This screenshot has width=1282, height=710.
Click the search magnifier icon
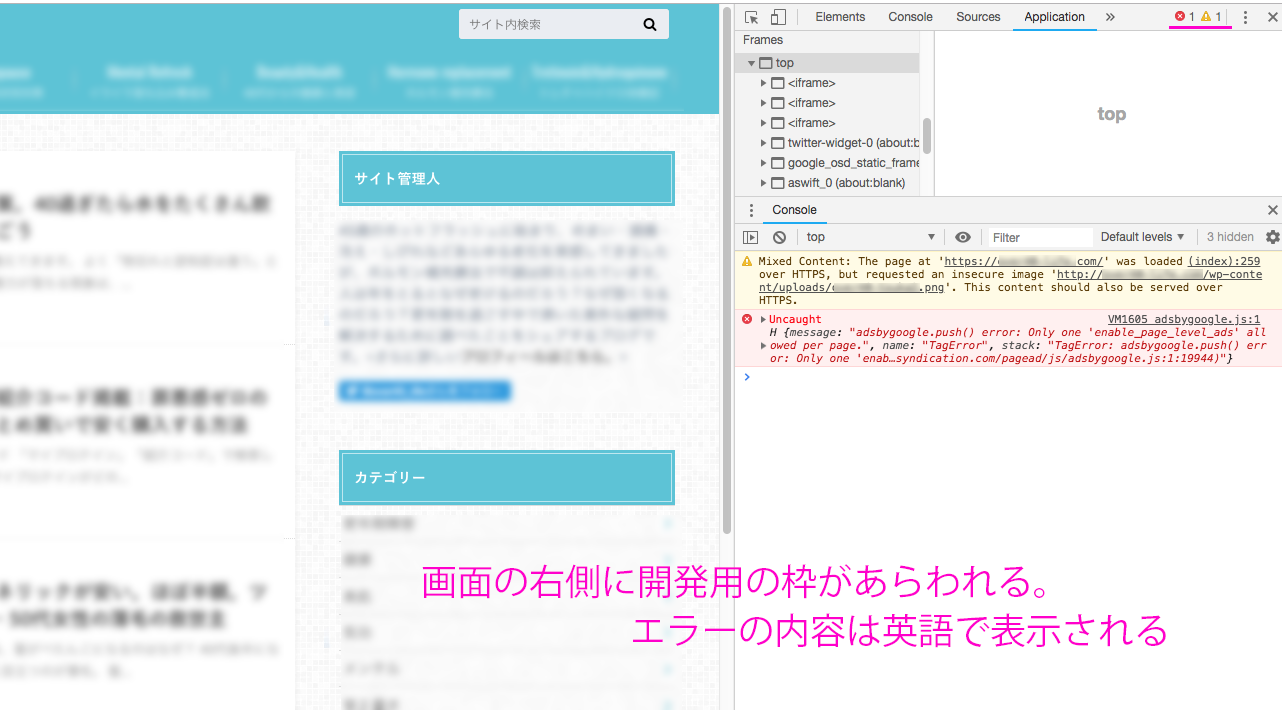(x=650, y=25)
